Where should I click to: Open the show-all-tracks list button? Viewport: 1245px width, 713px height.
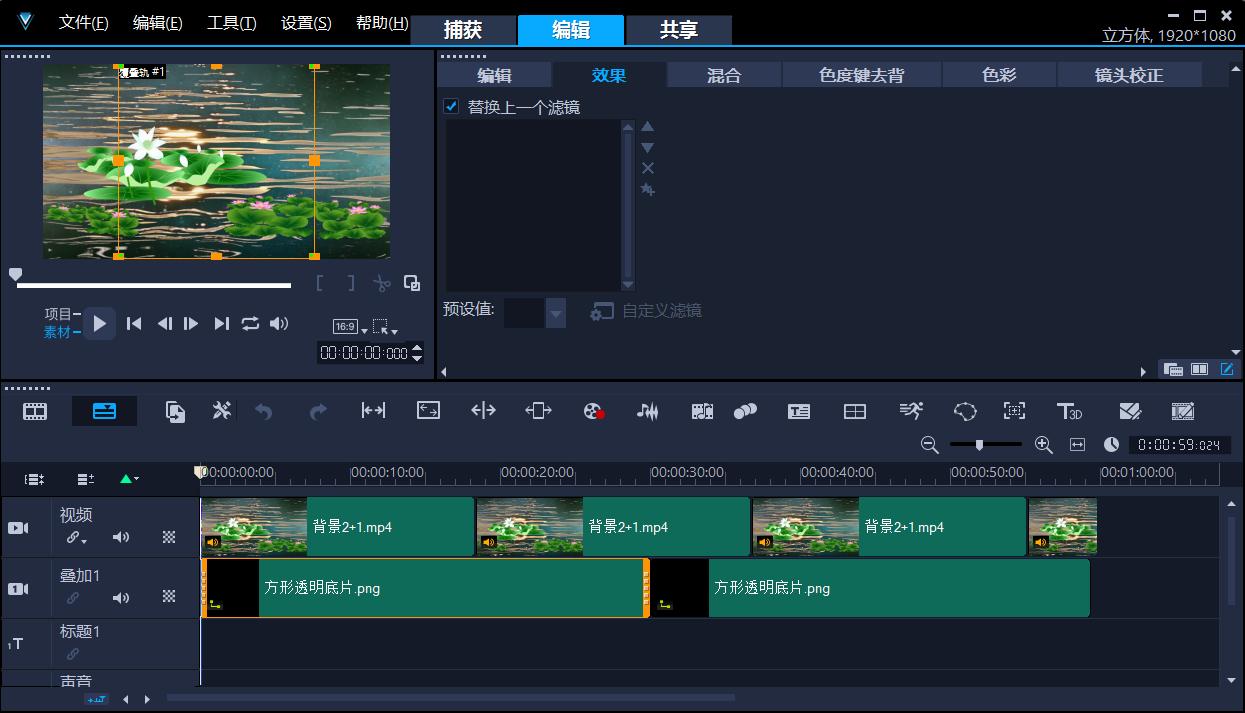point(35,479)
